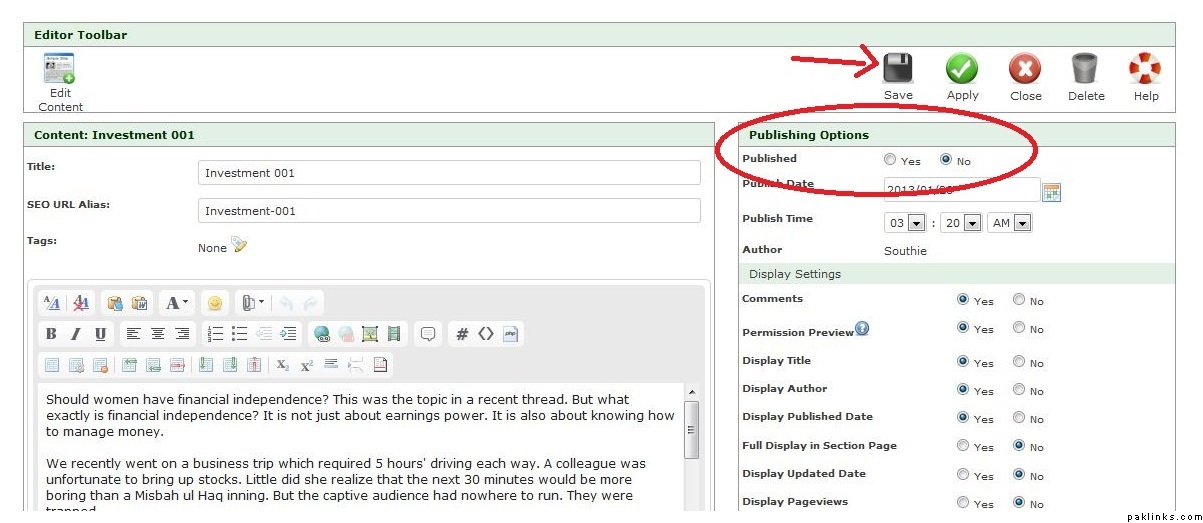Open the publish date calendar picker

tap(1051, 192)
